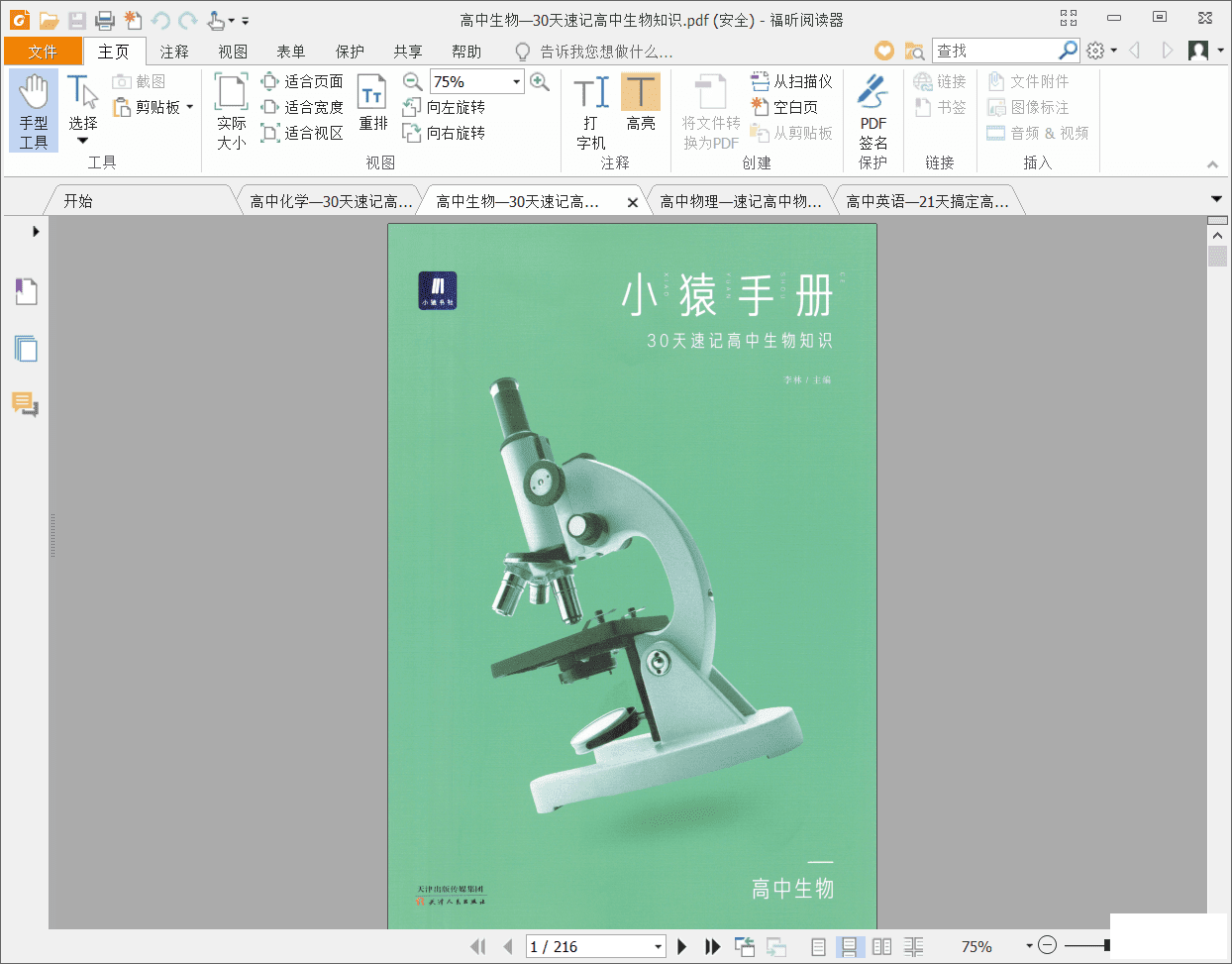Screen dimensions: 1232x964
Task: Jump to the last page
Action: (x=712, y=946)
